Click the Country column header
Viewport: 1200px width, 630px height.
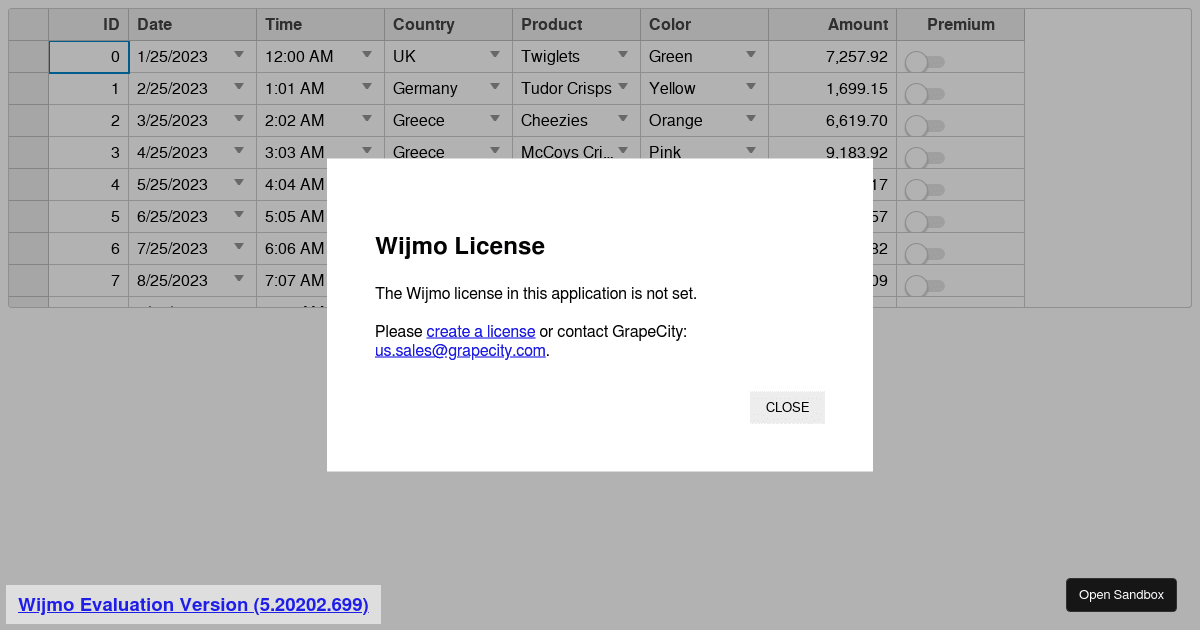click(448, 24)
